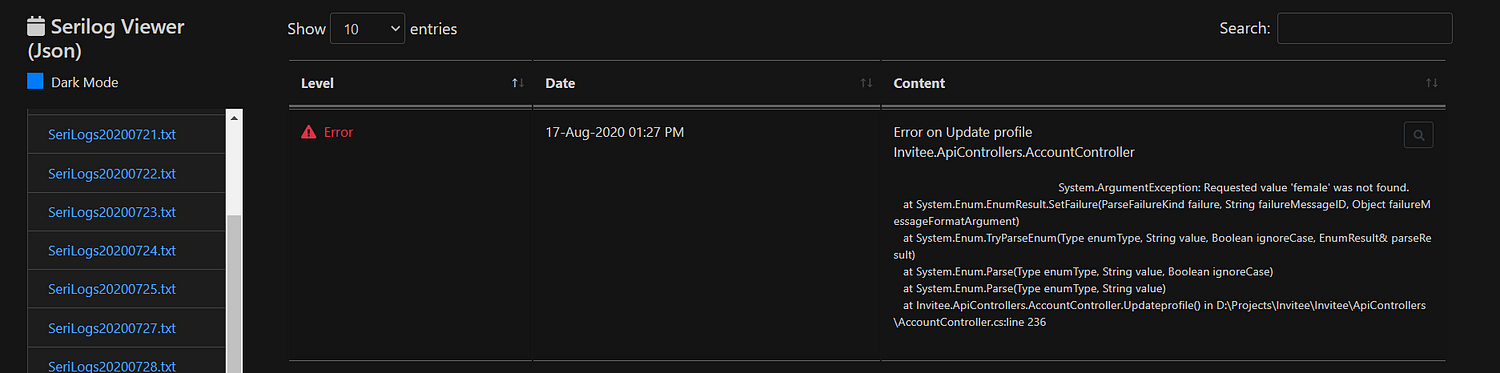Click the Search input field

click(1364, 28)
